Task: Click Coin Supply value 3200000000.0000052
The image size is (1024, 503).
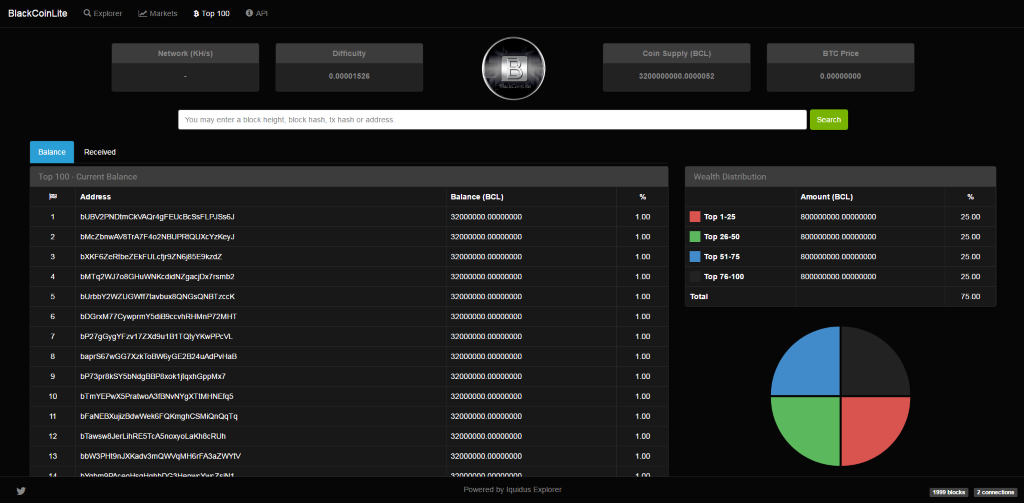Action: tap(677, 76)
